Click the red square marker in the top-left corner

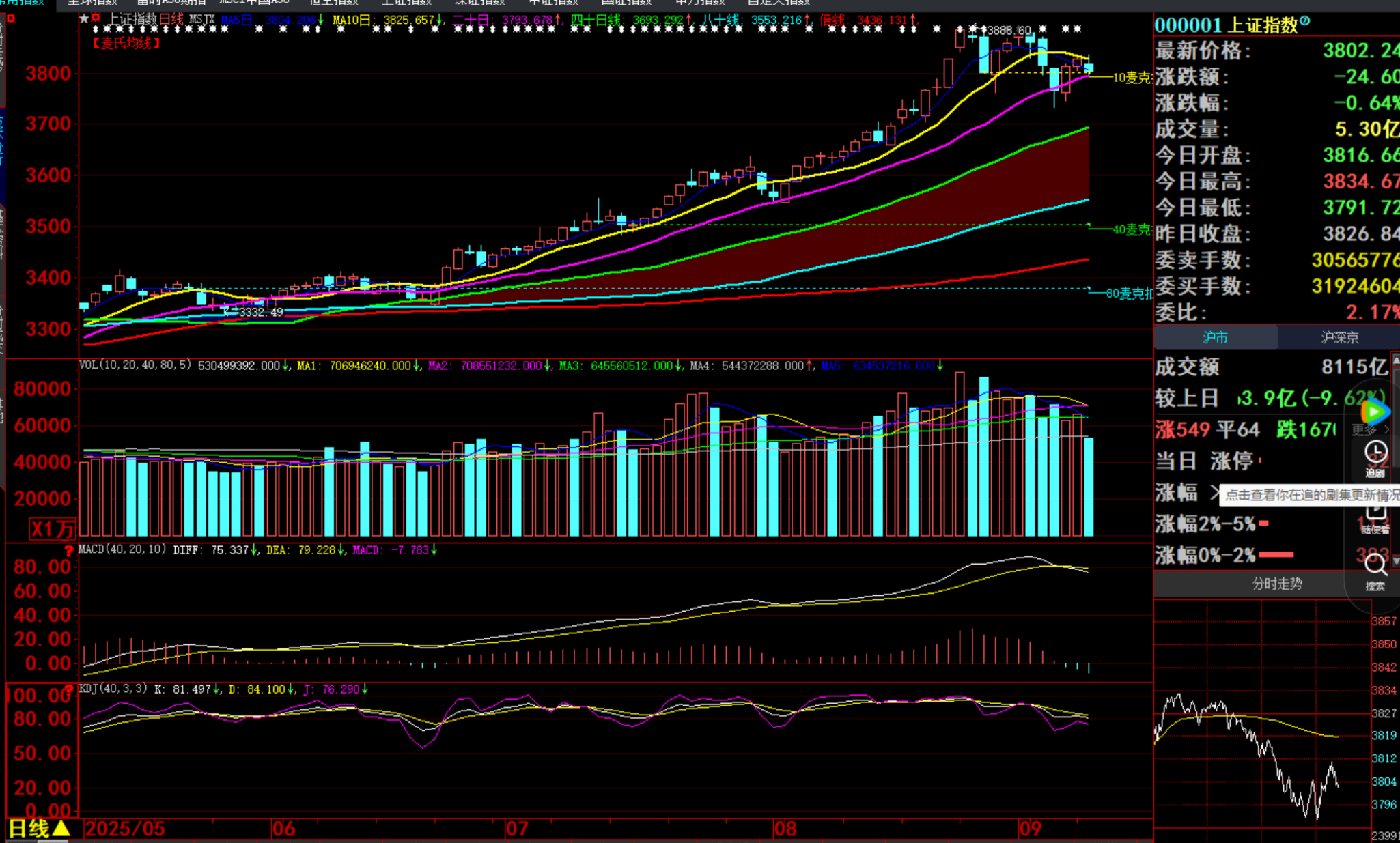coord(10,18)
